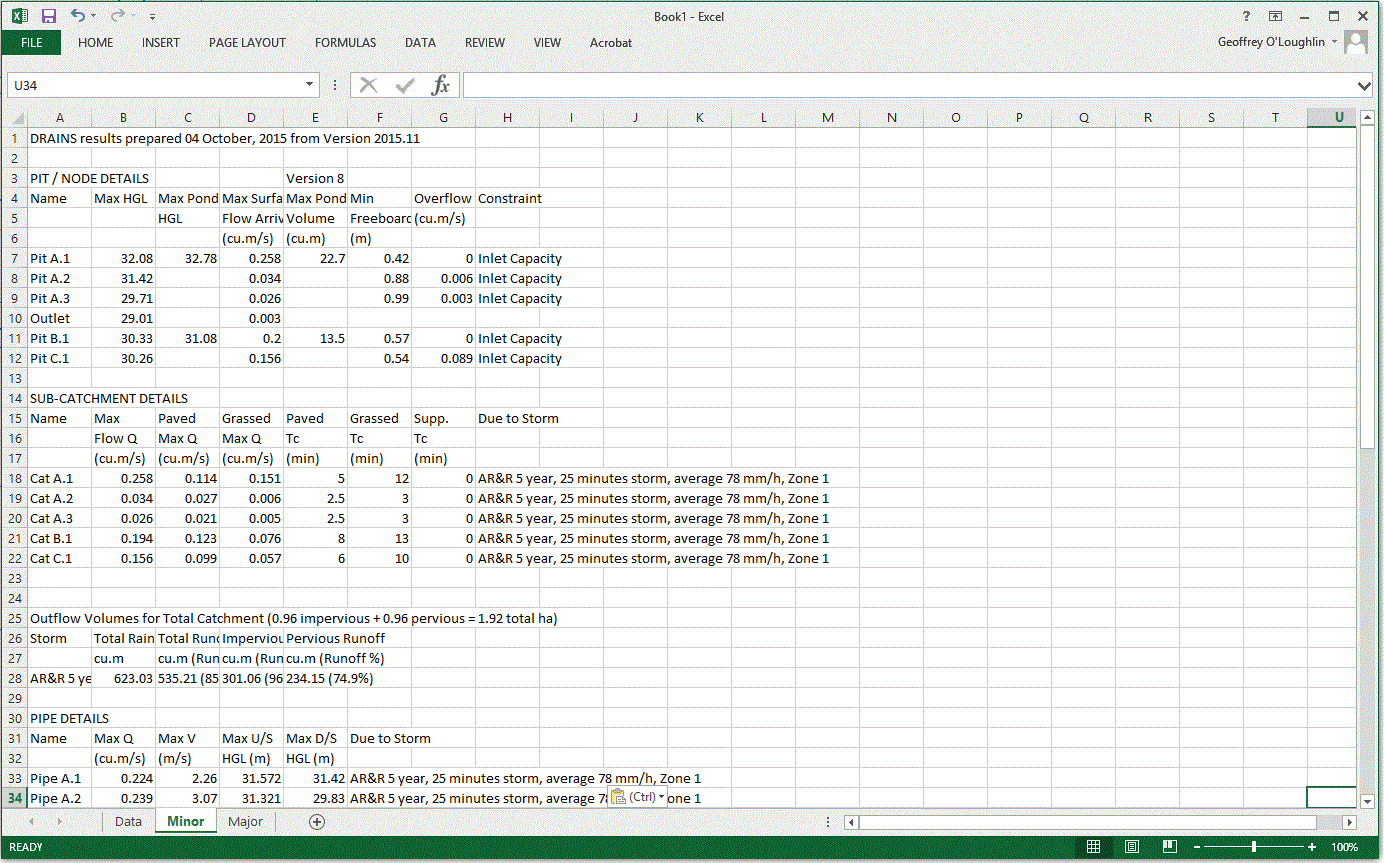Click the READY status bar indicator
The height and width of the screenshot is (863, 1384).
[x=26, y=847]
